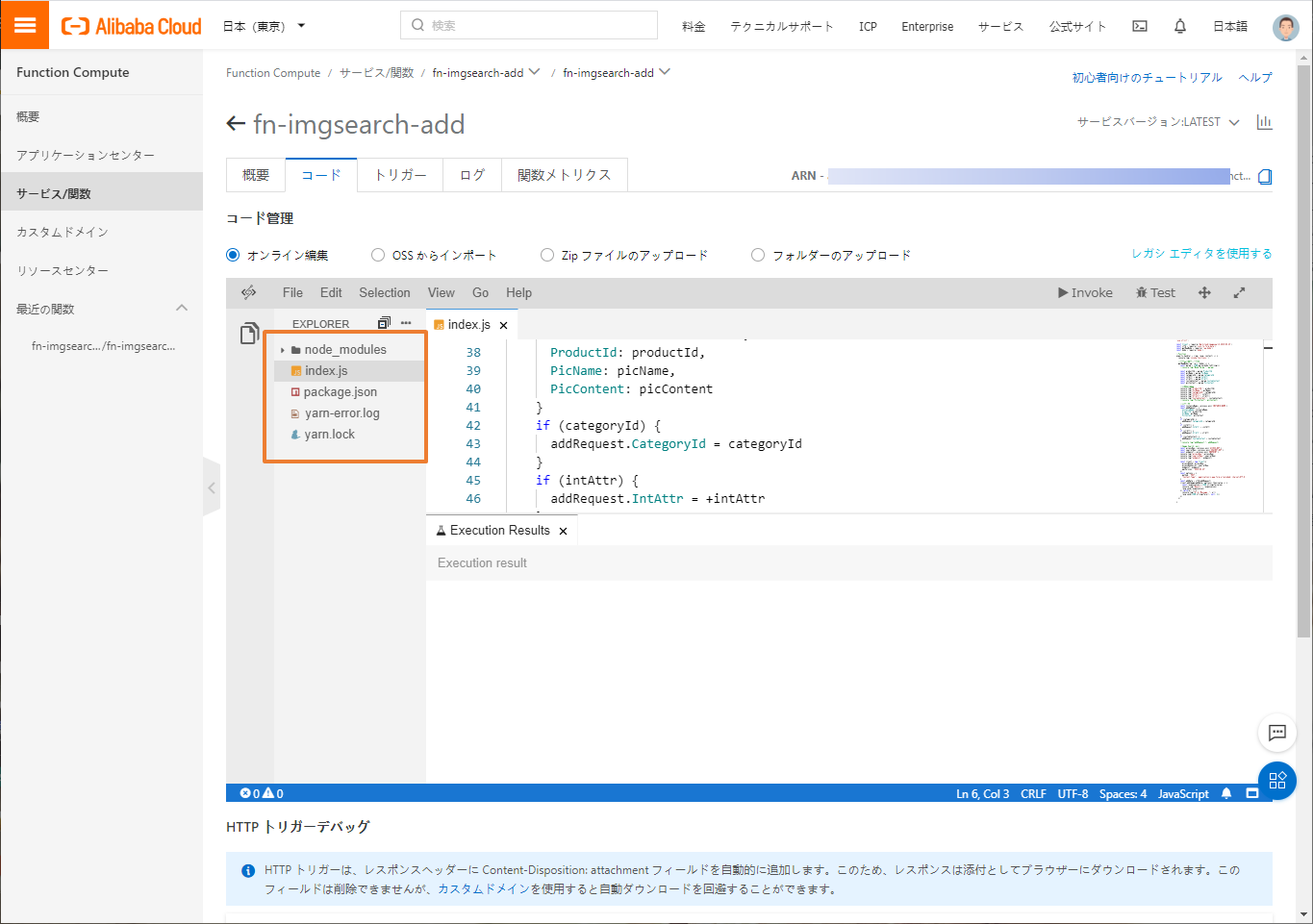Open the blue quick tools floating button
Viewport: 1313px width, 924px height.
point(1277,781)
